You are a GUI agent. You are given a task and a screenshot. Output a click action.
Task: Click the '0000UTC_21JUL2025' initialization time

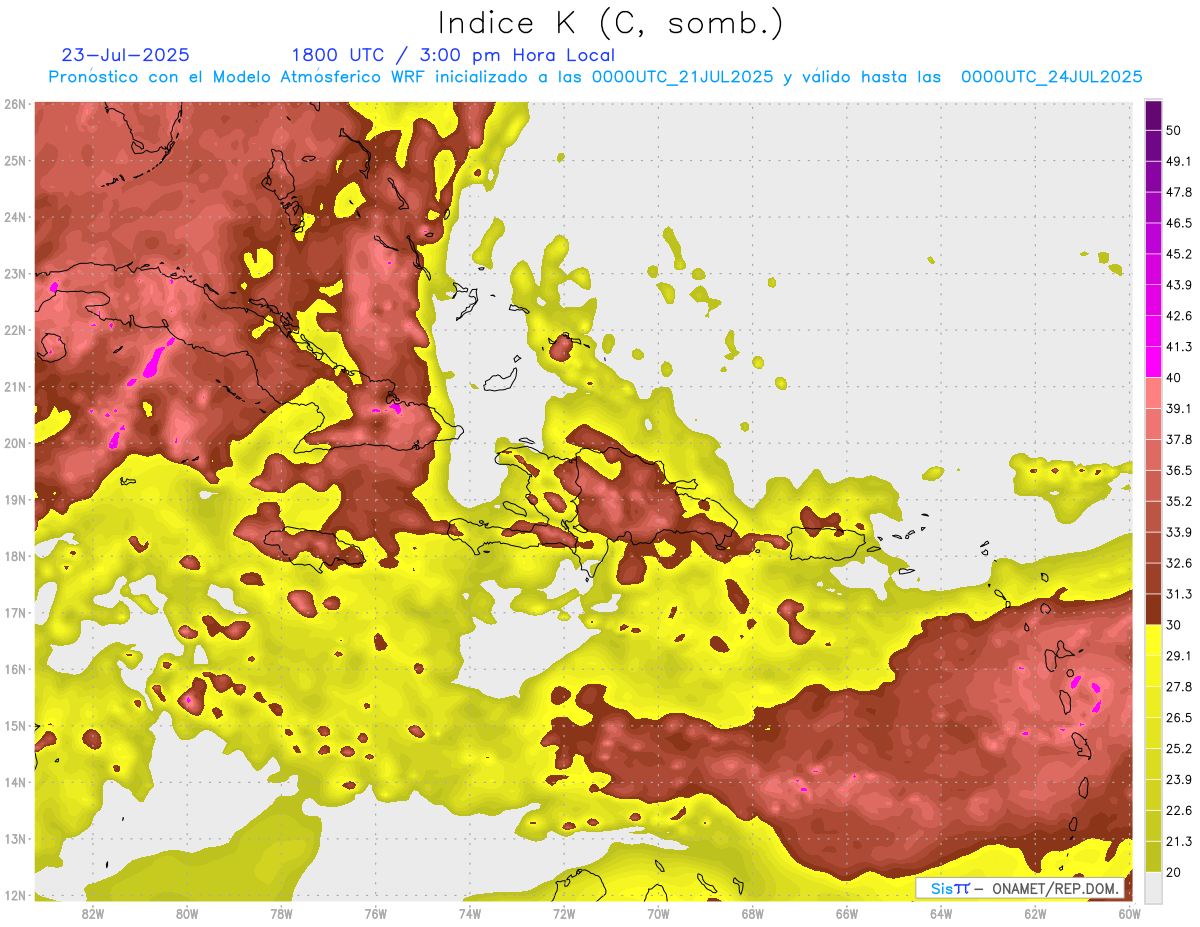click(683, 77)
